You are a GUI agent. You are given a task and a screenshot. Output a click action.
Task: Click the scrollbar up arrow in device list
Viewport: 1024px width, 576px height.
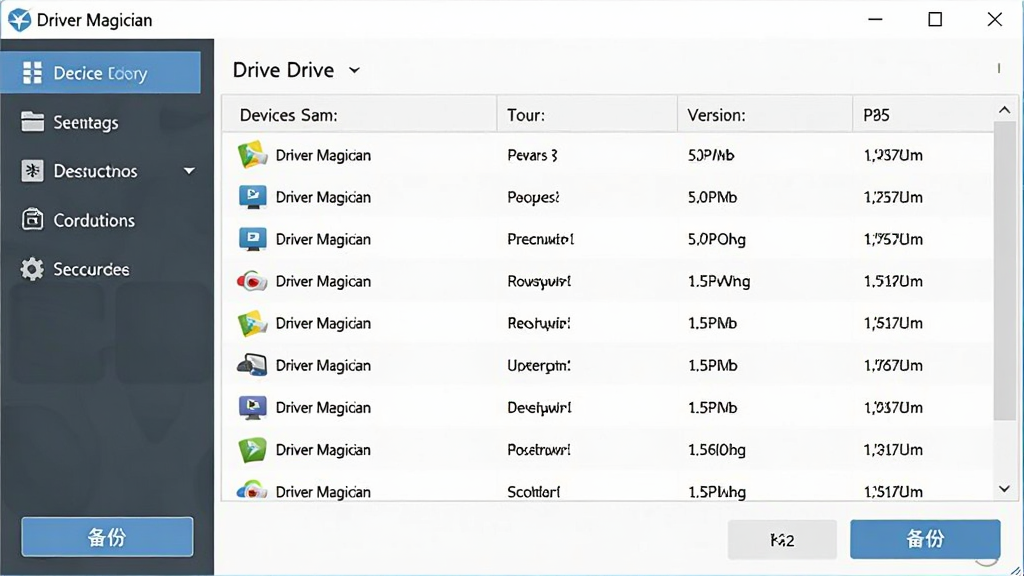1004,110
